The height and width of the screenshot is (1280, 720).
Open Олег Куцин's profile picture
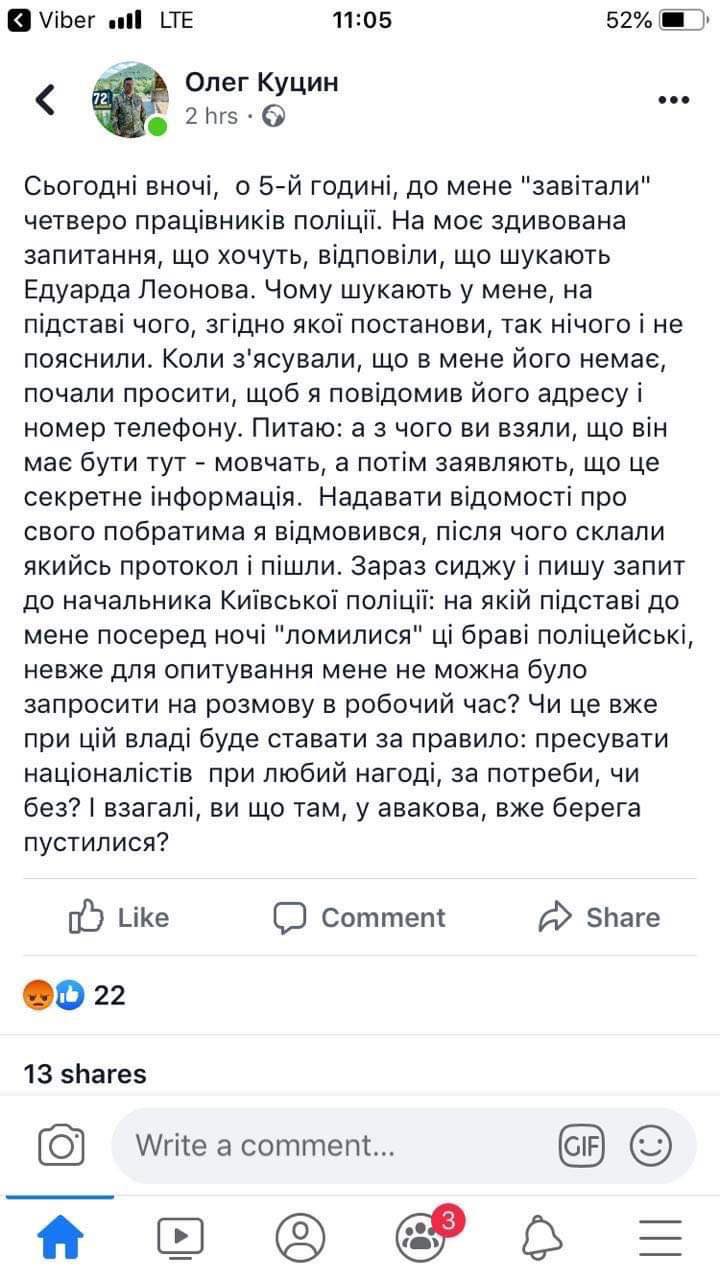pyautogui.click(x=131, y=99)
